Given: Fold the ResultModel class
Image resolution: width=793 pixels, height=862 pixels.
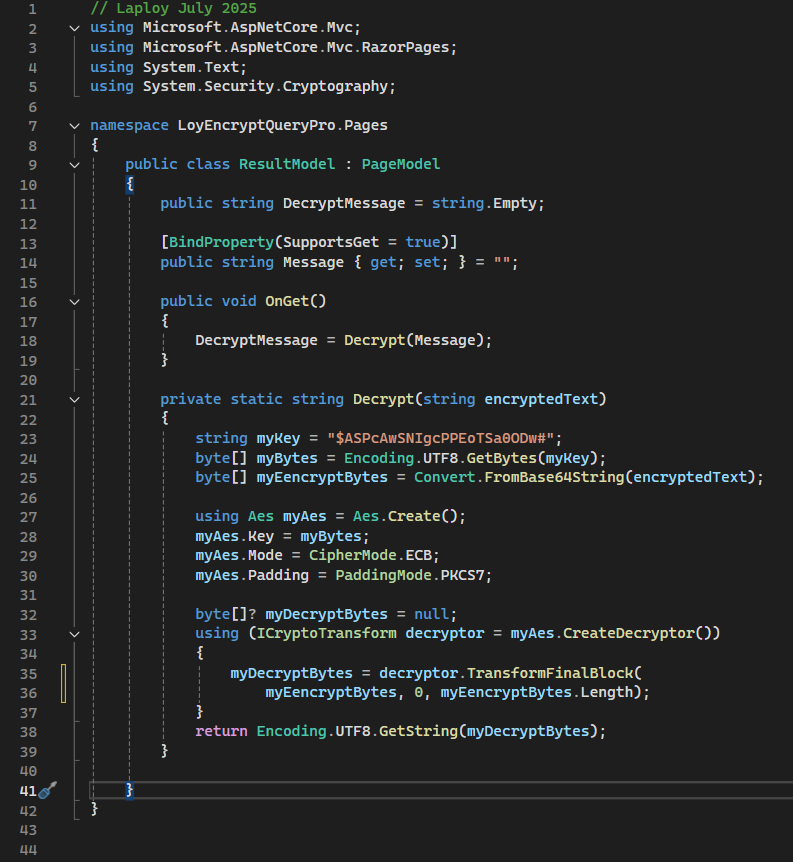Looking at the screenshot, I should coord(75,165).
